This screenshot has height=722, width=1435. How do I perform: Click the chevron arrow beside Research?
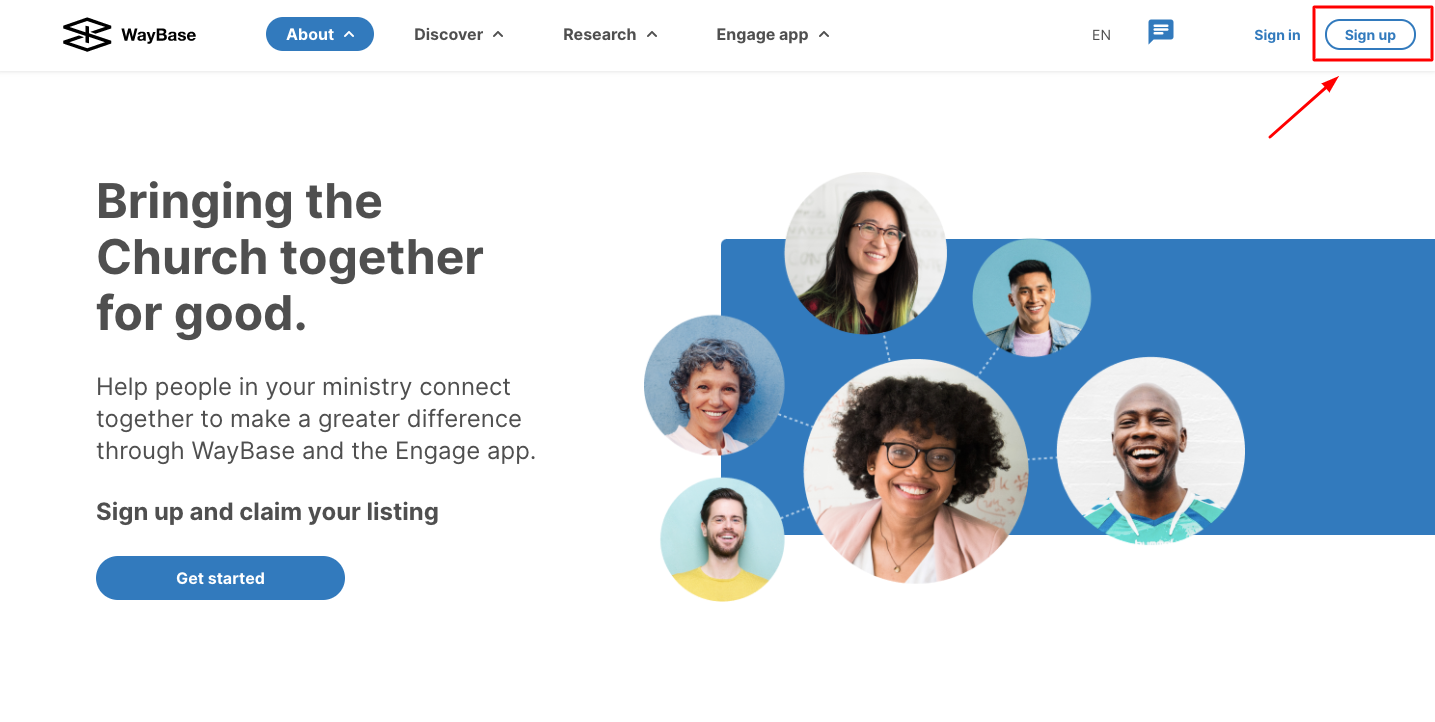(652, 34)
